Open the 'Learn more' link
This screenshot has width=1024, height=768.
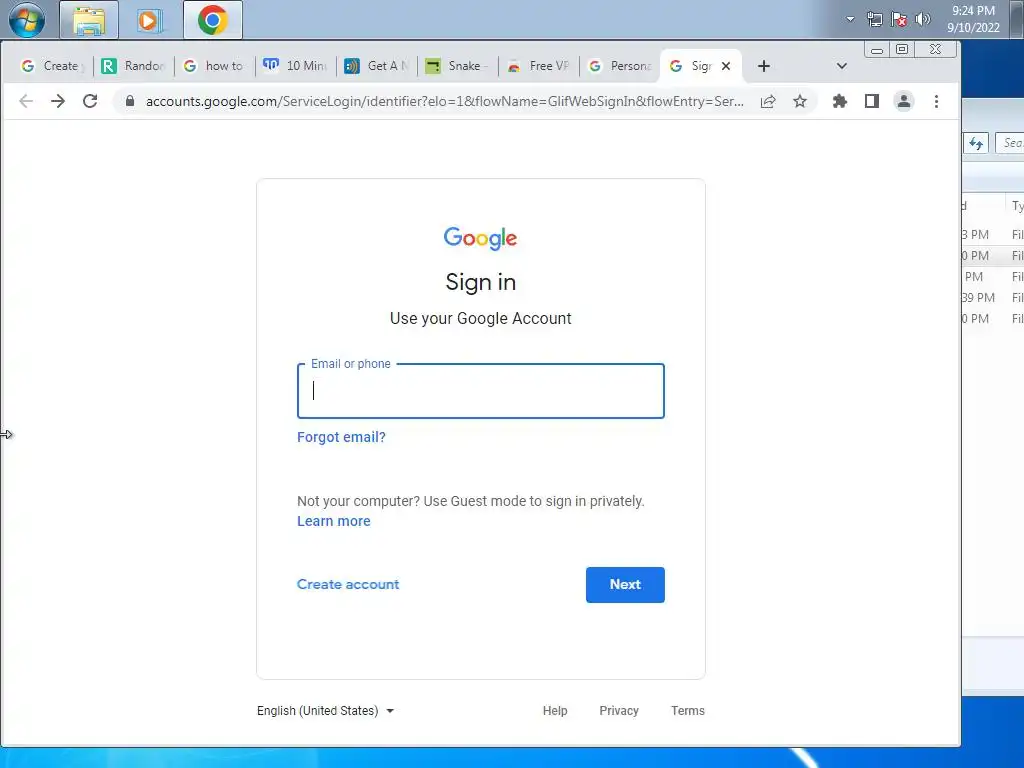334,521
